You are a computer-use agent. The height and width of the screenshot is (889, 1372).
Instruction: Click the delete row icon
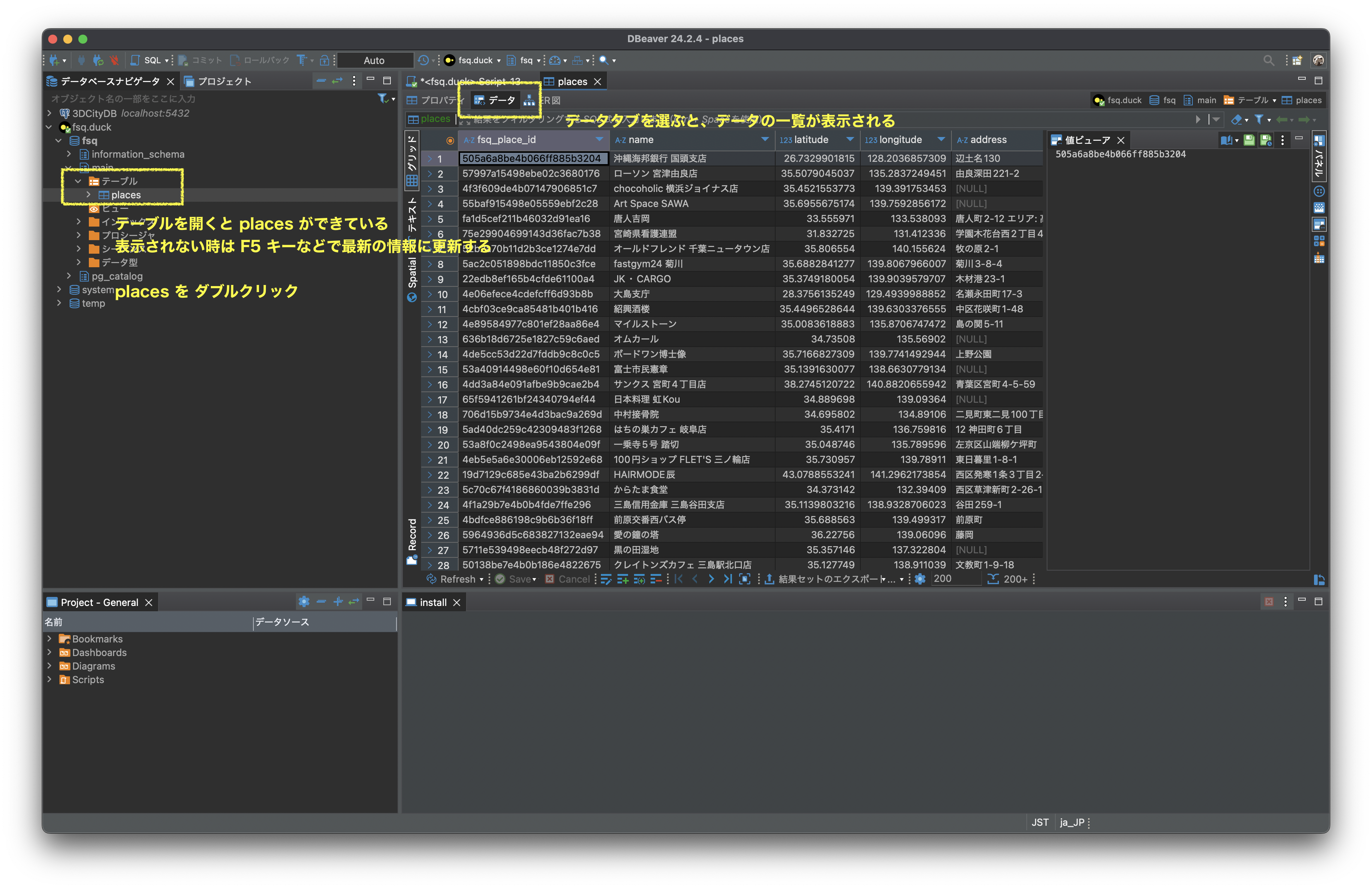656,579
